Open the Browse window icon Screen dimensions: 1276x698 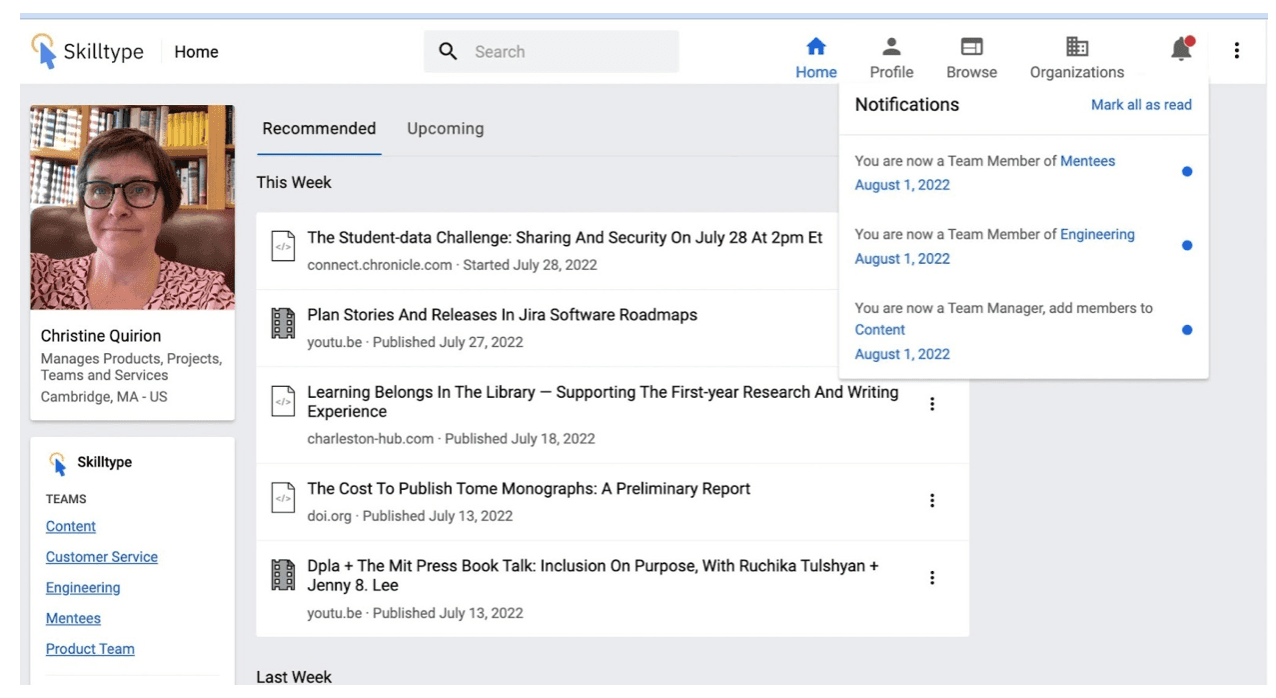tap(971, 47)
